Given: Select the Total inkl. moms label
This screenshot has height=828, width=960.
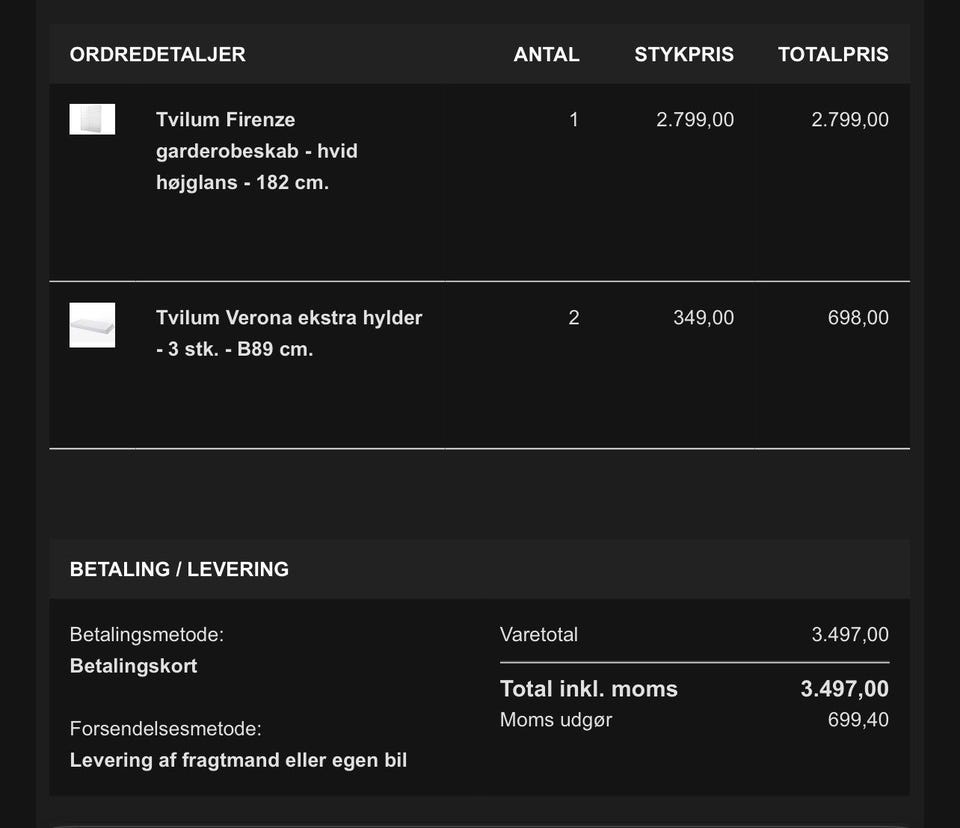Looking at the screenshot, I should click(589, 689).
